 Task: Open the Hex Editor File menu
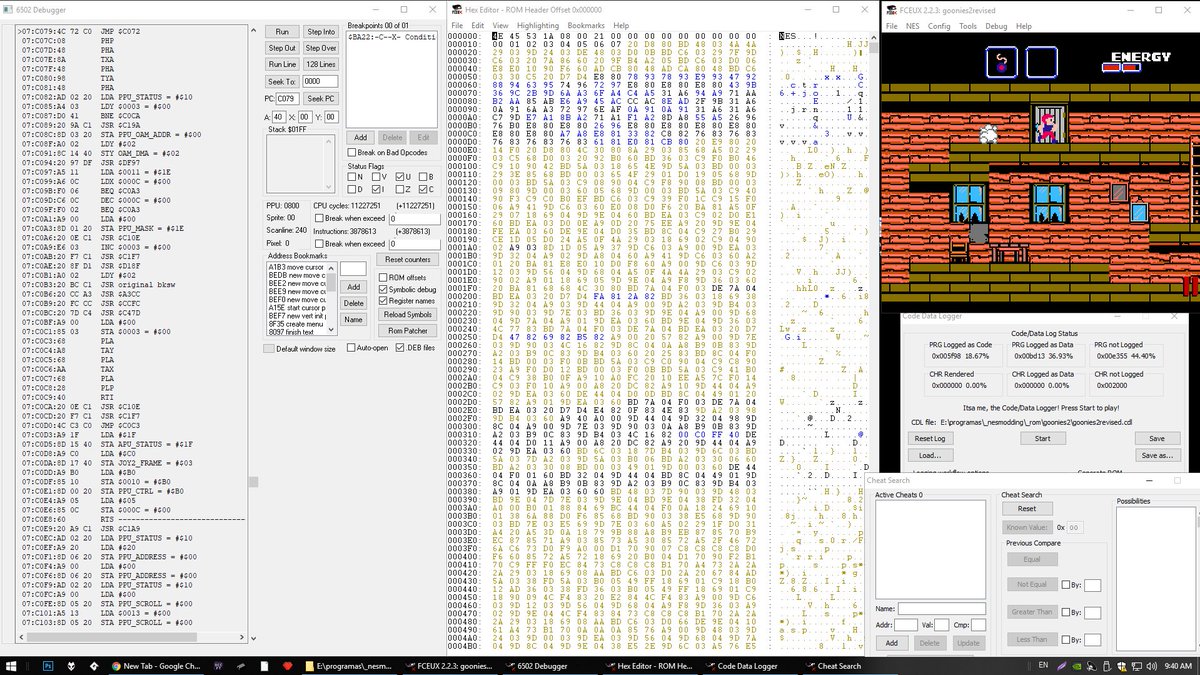(x=457, y=25)
